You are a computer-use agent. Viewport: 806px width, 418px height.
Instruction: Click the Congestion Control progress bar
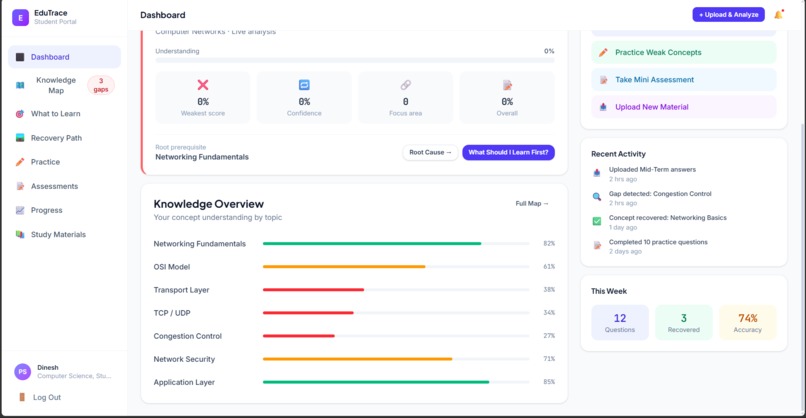[396, 336]
